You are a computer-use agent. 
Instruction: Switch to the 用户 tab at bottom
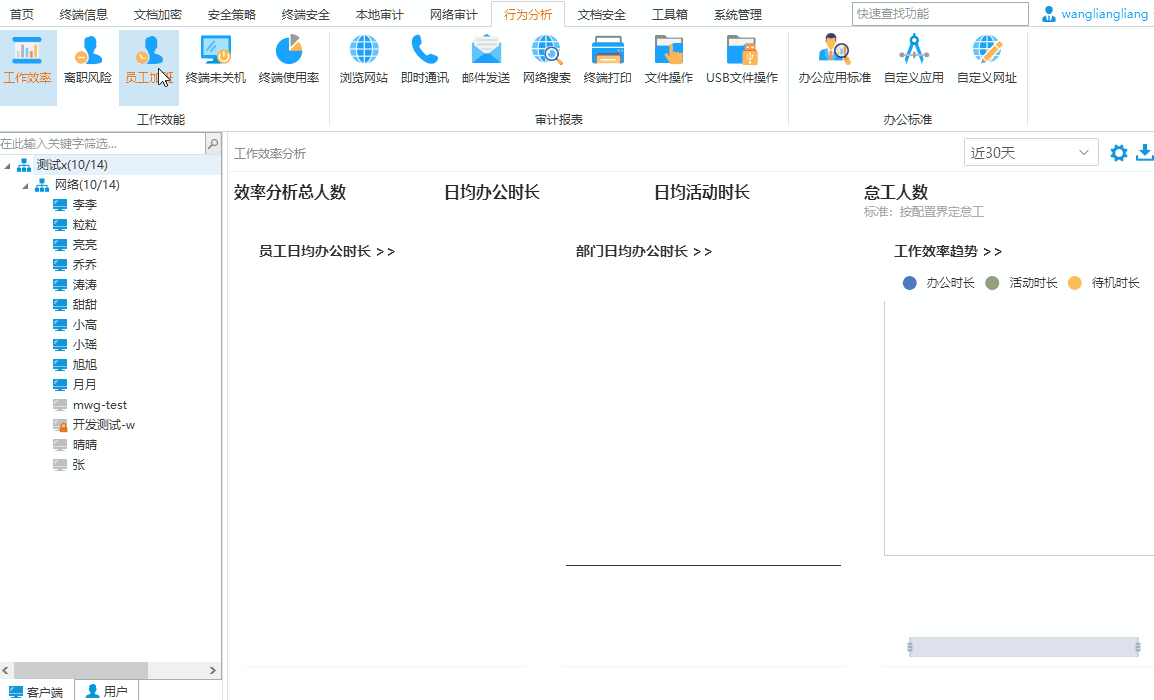click(106, 689)
